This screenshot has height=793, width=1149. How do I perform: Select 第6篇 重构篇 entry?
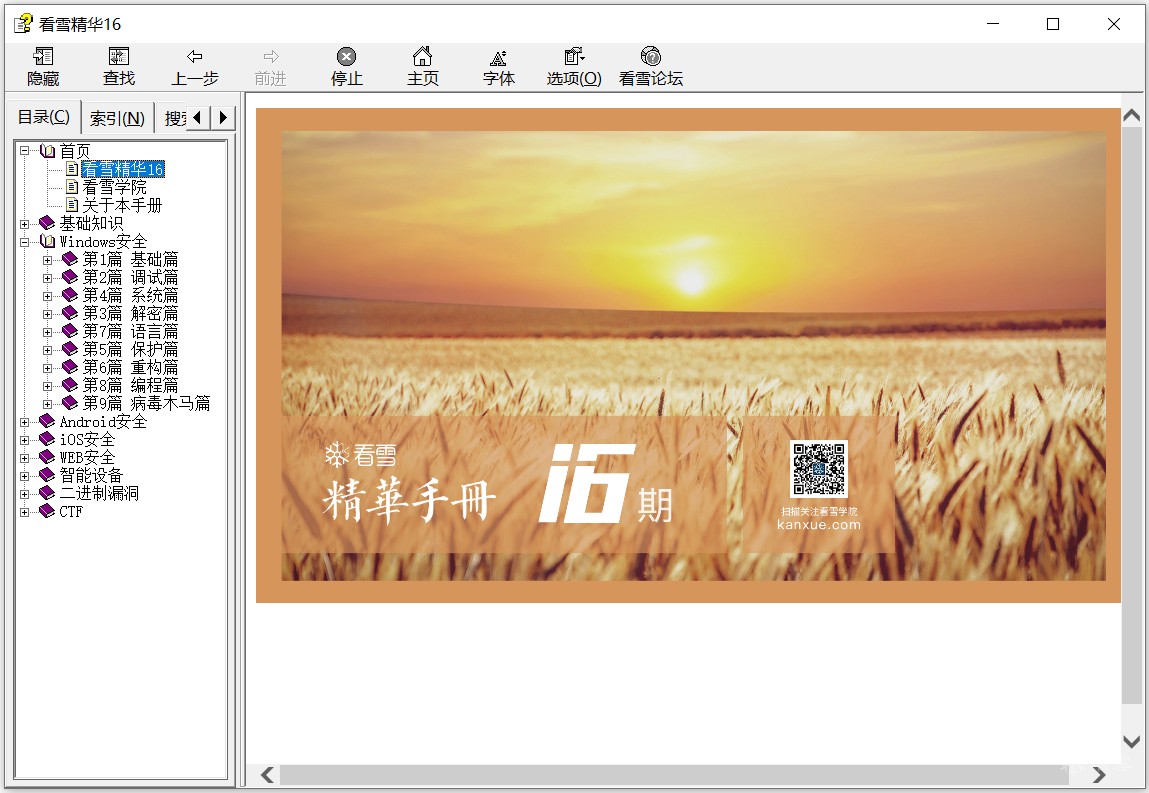pyautogui.click(x=130, y=367)
